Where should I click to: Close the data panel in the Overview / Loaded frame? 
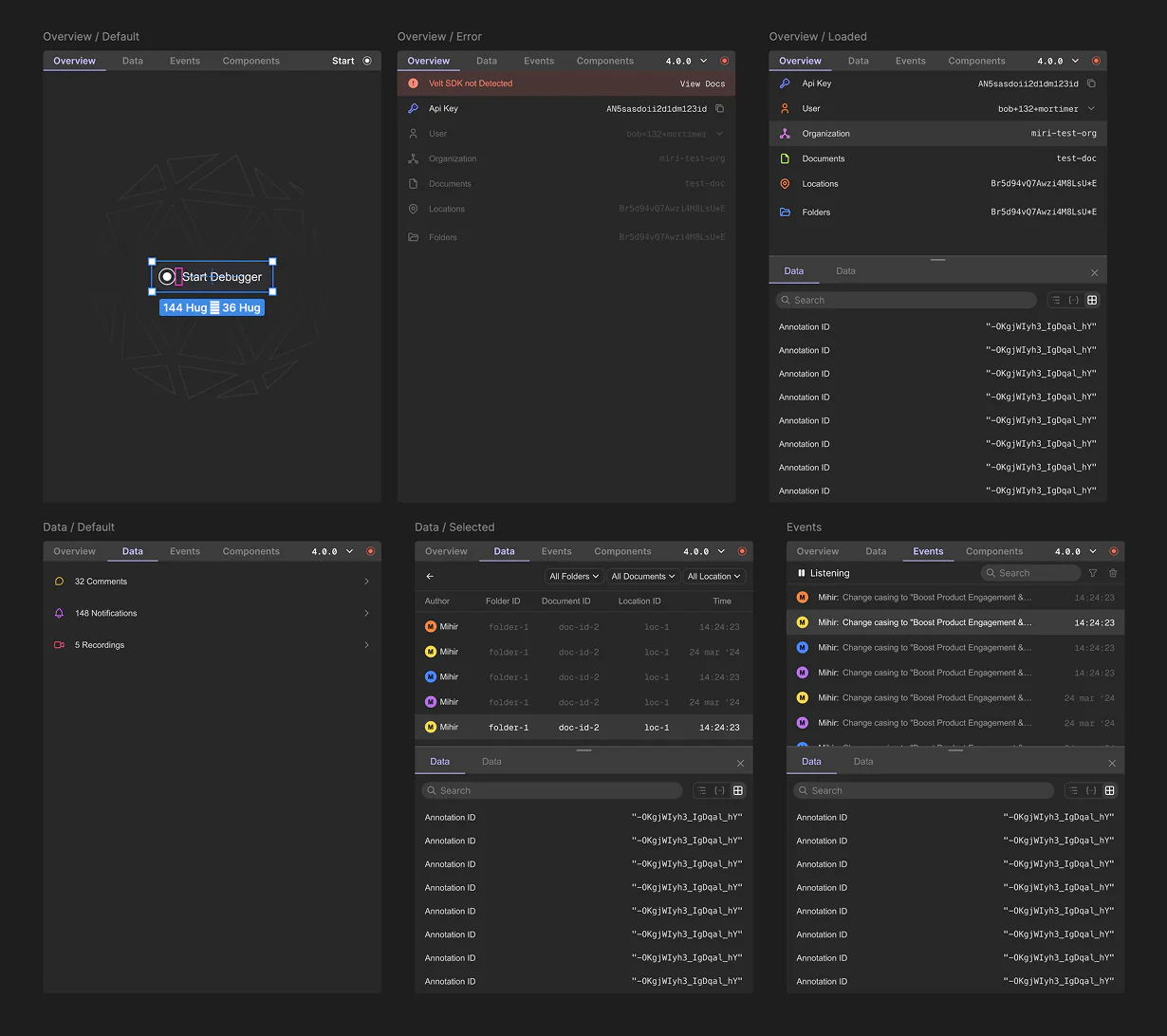(x=1094, y=273)
